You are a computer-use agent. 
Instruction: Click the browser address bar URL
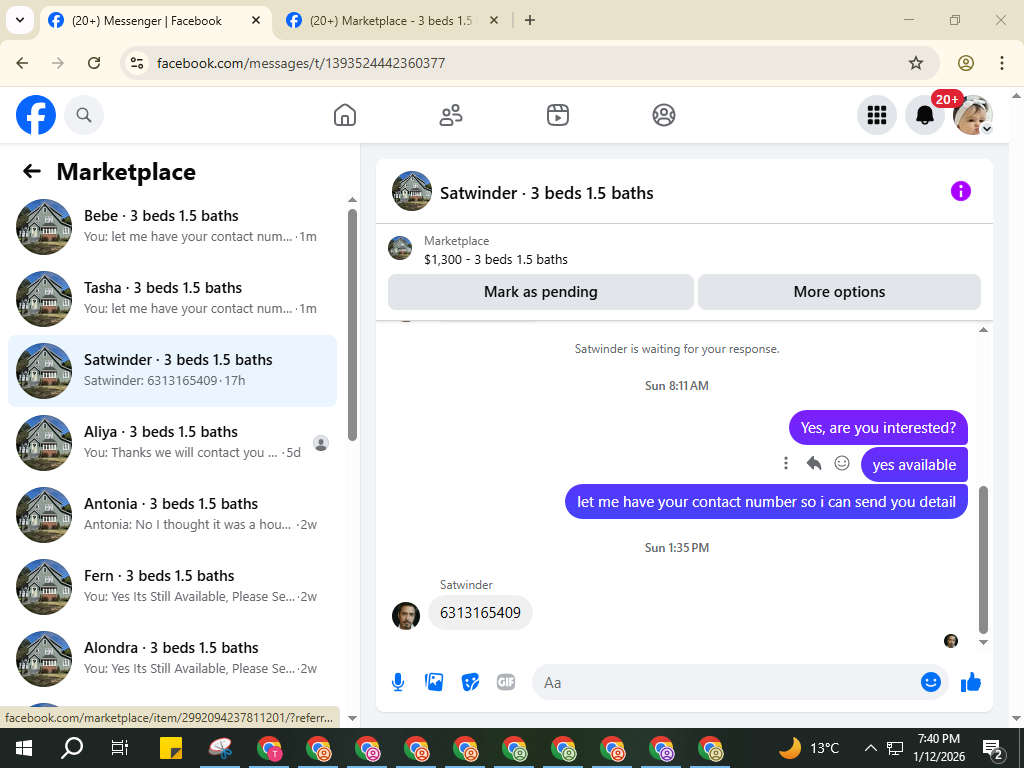[301, 63]
